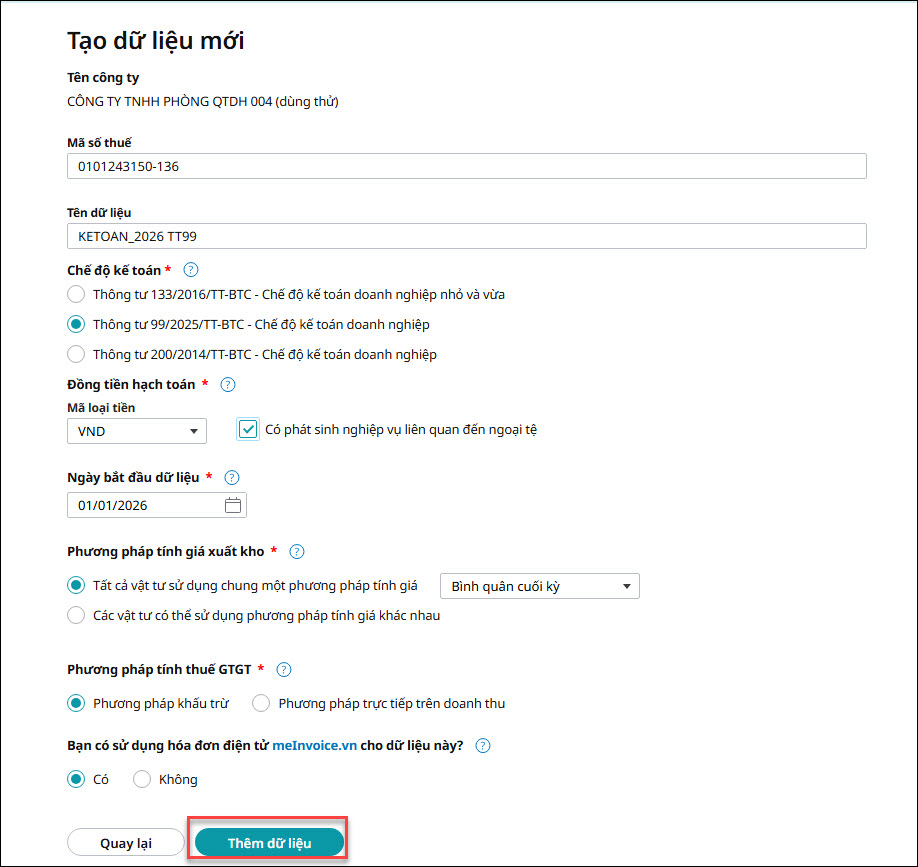Click help icon next to Phương pháp tính thuế GTGT
Image resolution: width=918 pixels, height=867 pixels.
[x=283, y=669]
